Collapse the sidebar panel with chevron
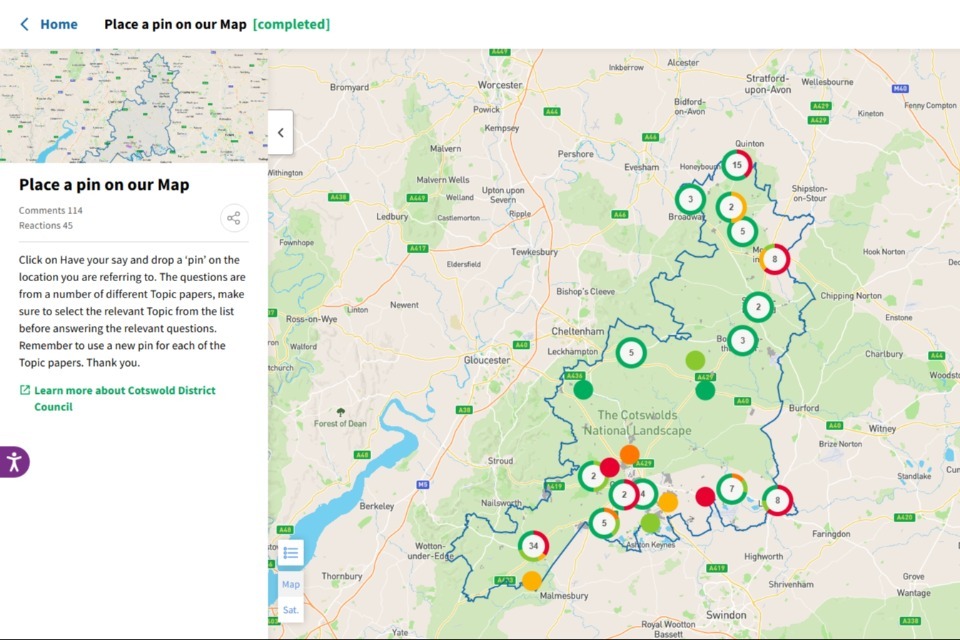 [280, 132]
